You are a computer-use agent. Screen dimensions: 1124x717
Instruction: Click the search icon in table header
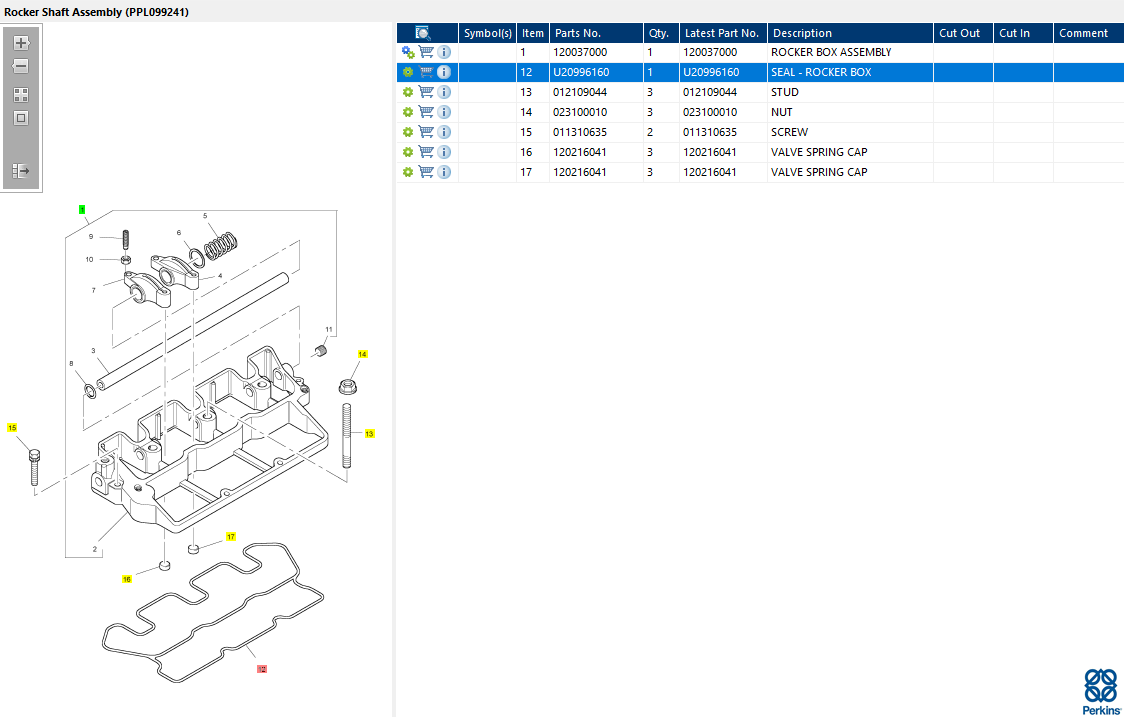(423, 33)
